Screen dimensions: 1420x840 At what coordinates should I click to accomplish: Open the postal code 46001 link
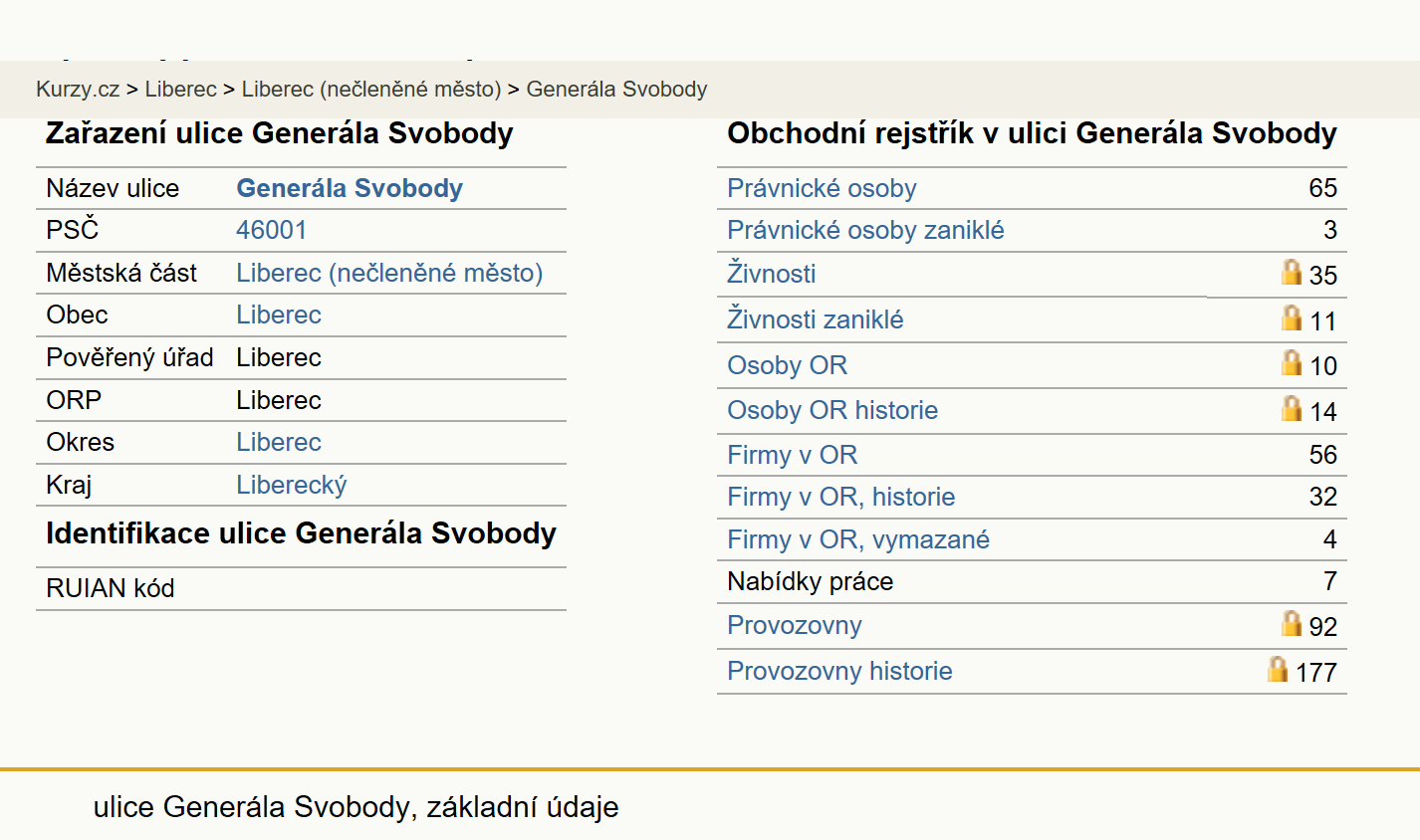pyautogui.click(x=272, y=230)
